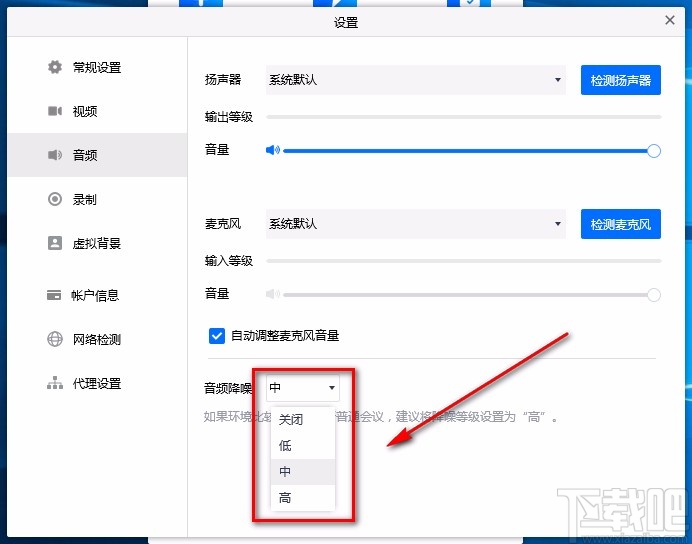Image resolution: width=692 pixels, height=544 pixels.
Task: Click the 设置 title text
Action: pos(346,22)
